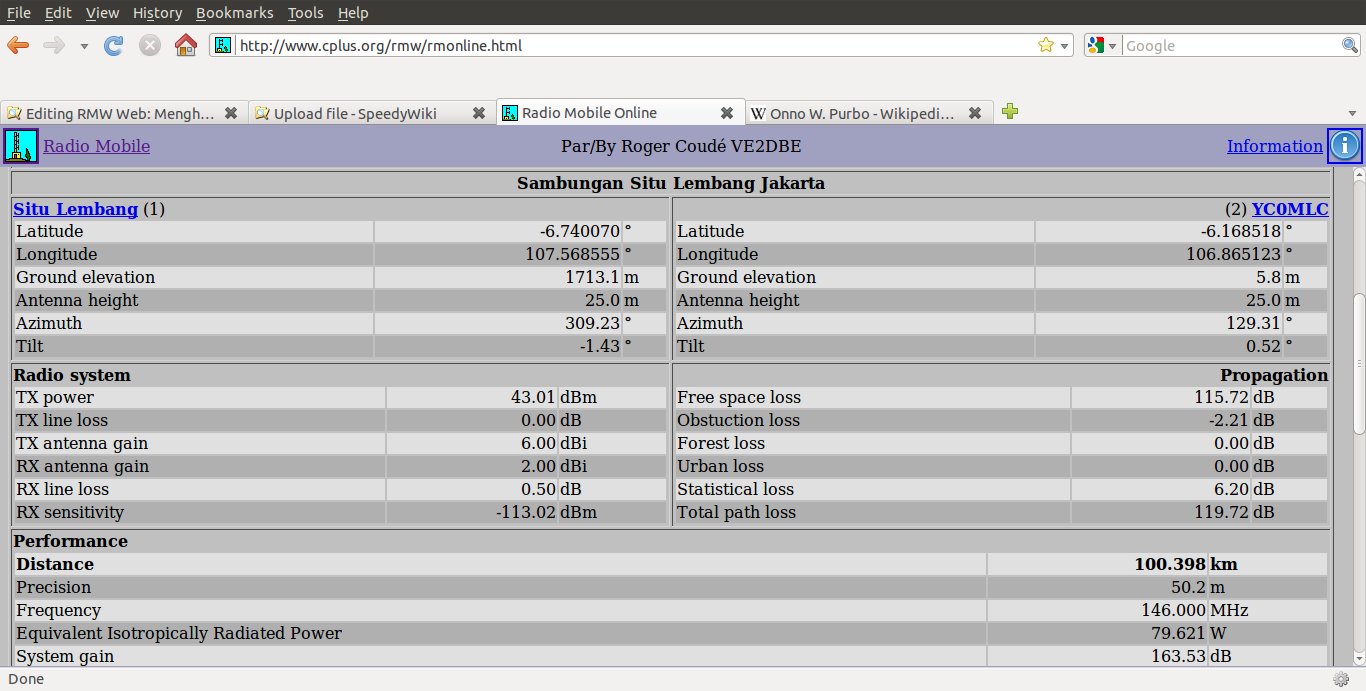
Task: Open the Bookmarks menu
Action: click(x=234, y=13)
